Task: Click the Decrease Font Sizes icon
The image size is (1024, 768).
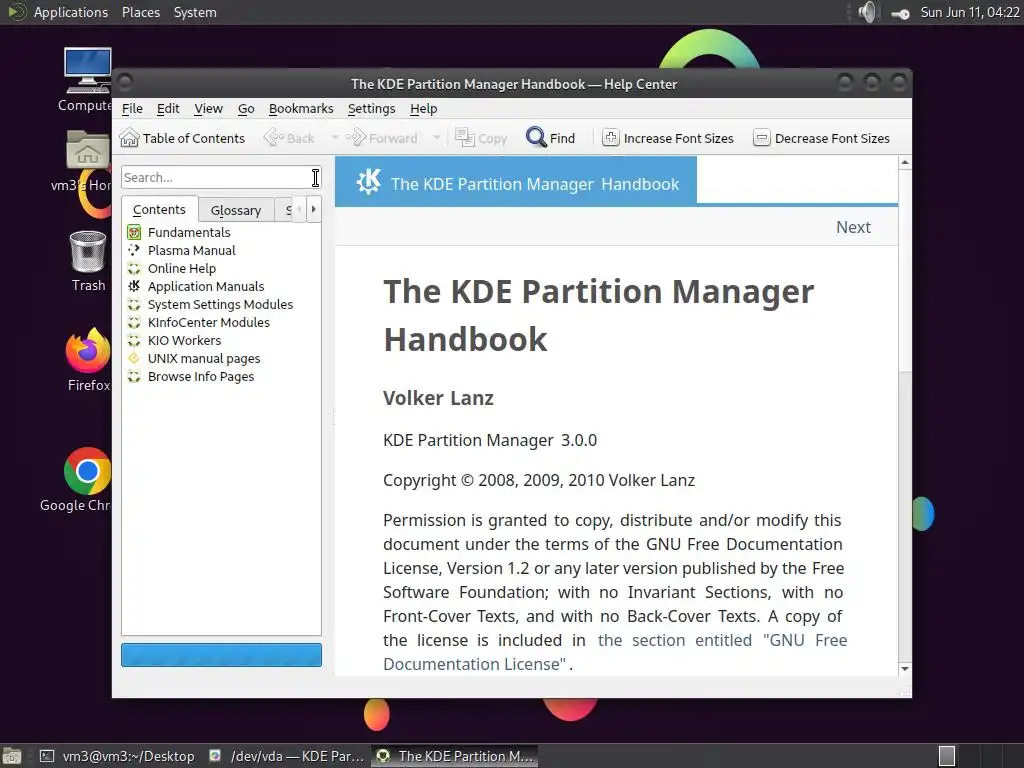Action: tap(761, 138)
